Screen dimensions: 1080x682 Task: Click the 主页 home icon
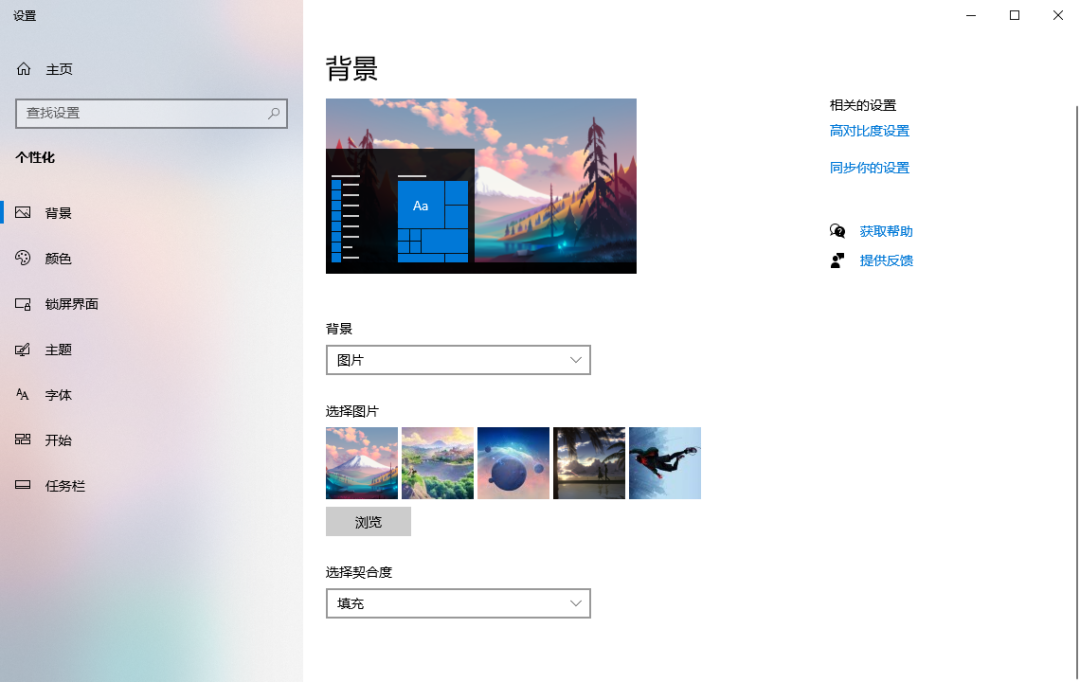click(22, 68)
